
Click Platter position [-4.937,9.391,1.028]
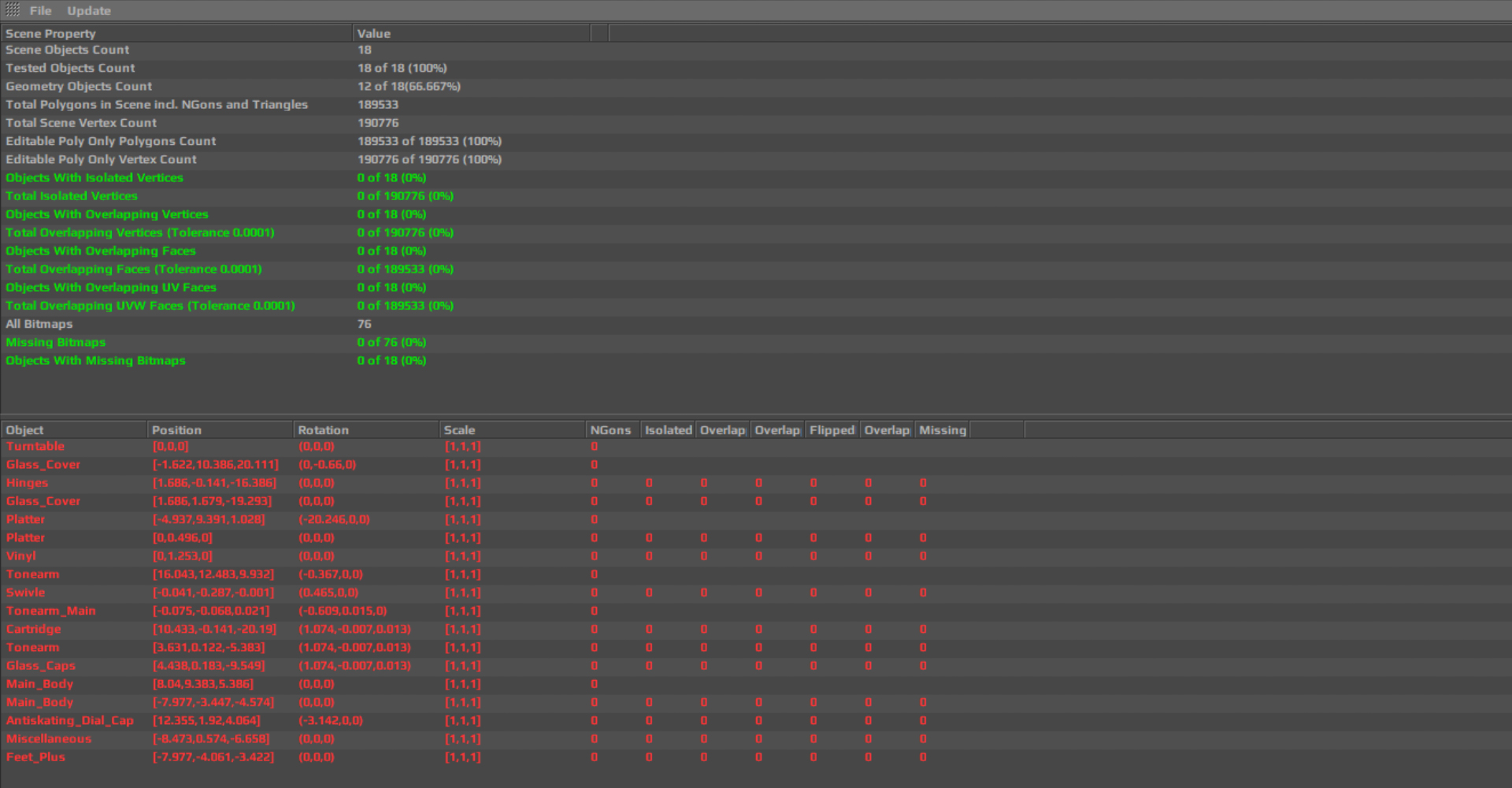click(209, 519)
